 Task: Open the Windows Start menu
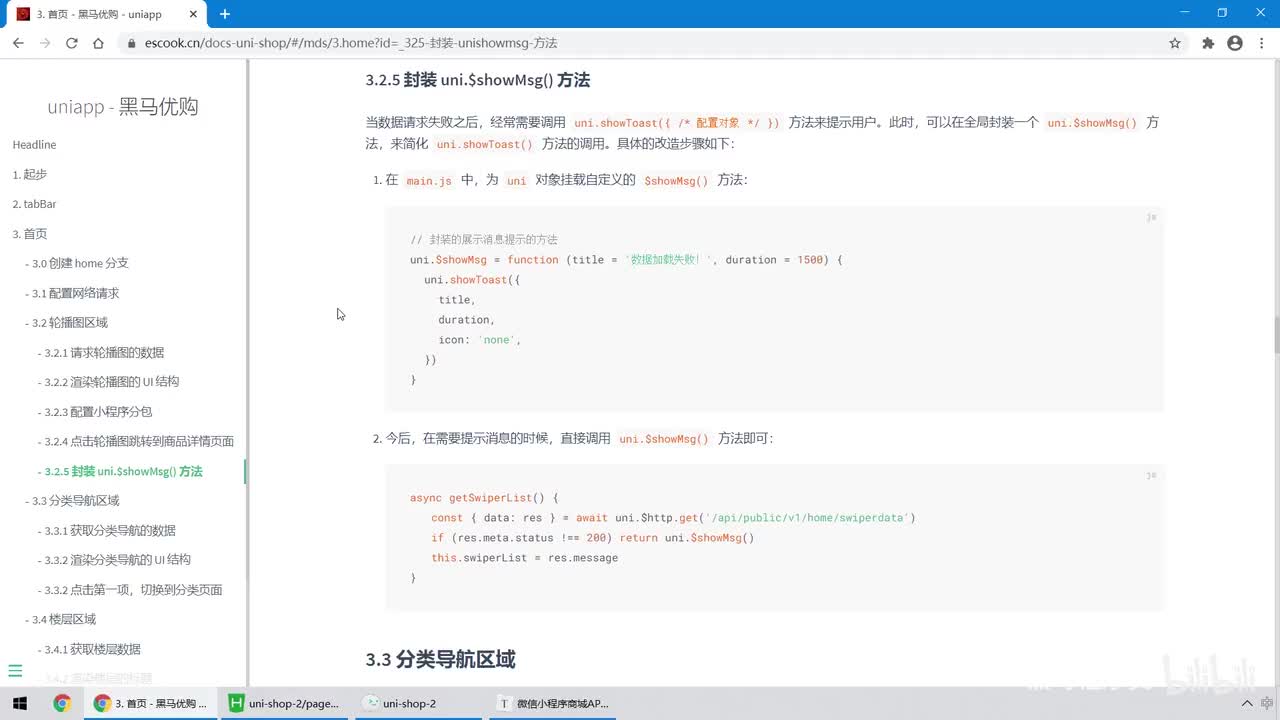(20, 703)
